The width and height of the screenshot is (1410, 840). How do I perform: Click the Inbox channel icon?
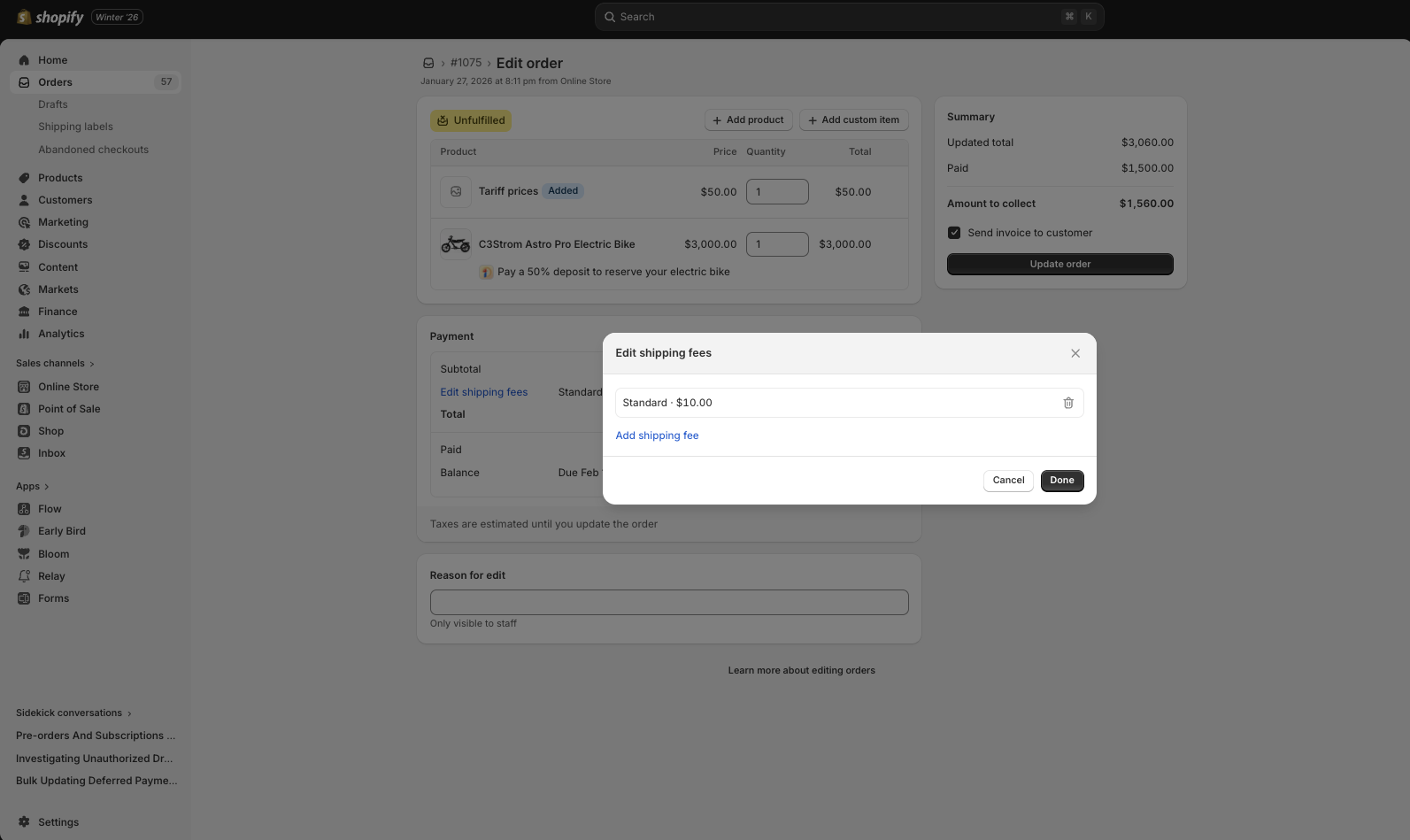click(24, 453)
